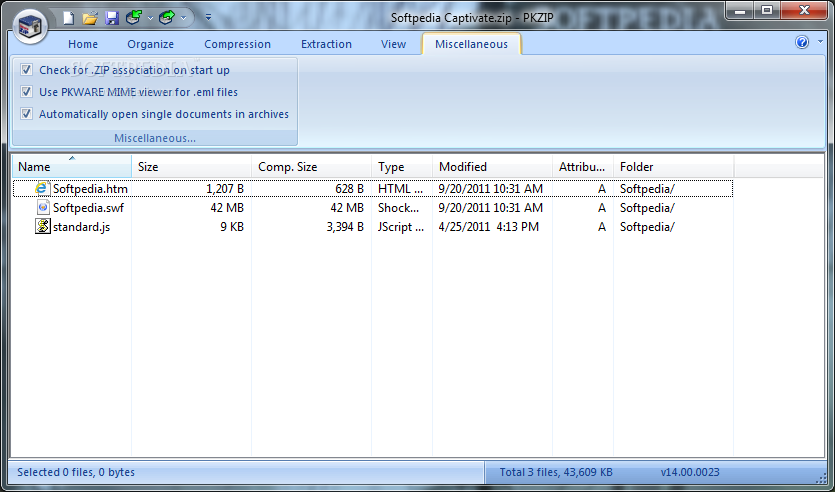Click the Softpedia.swf file icon
This screenshot has width=835, height=492.
coord(43,207)
